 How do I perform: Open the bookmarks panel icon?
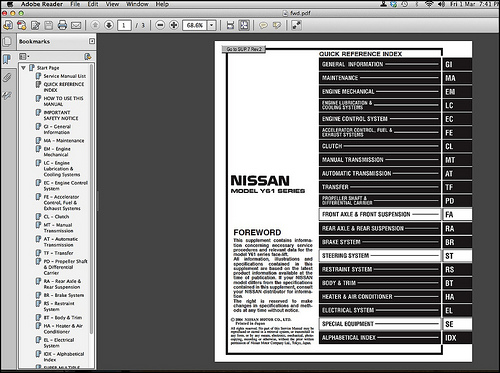click(7, 59)
